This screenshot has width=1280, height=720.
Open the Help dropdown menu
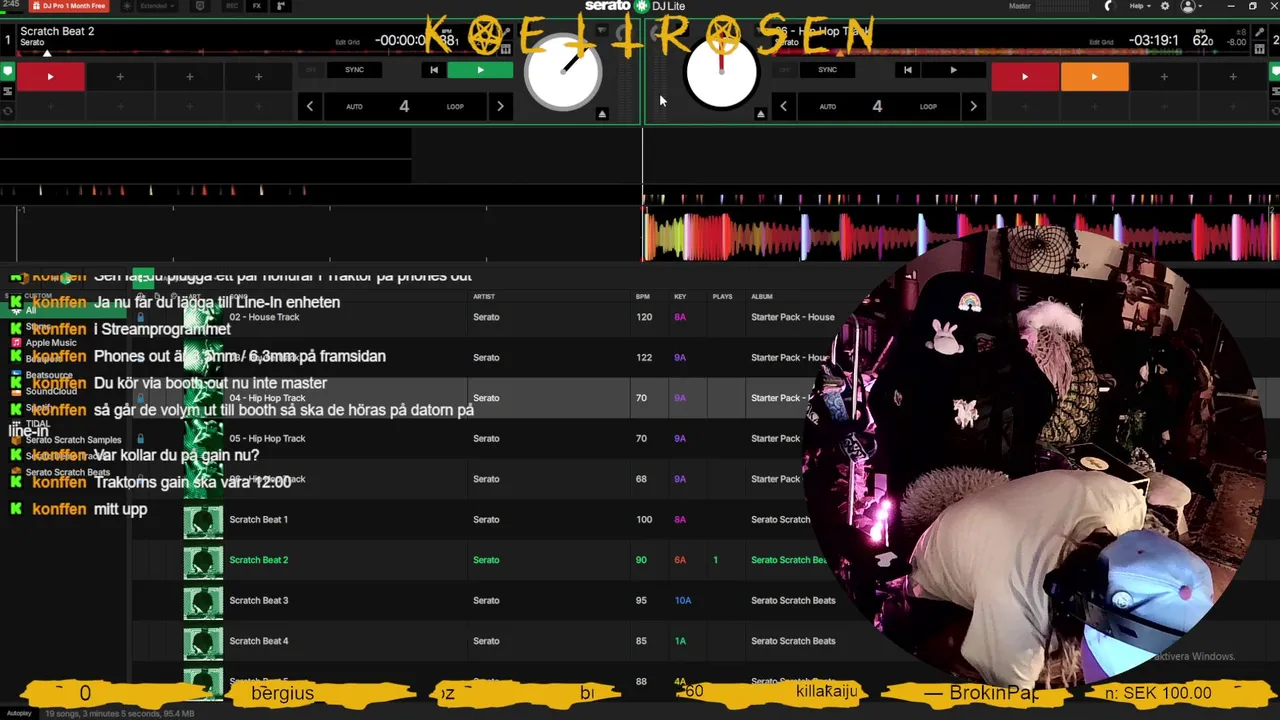pyautogui.click(x=1139, y=6)
